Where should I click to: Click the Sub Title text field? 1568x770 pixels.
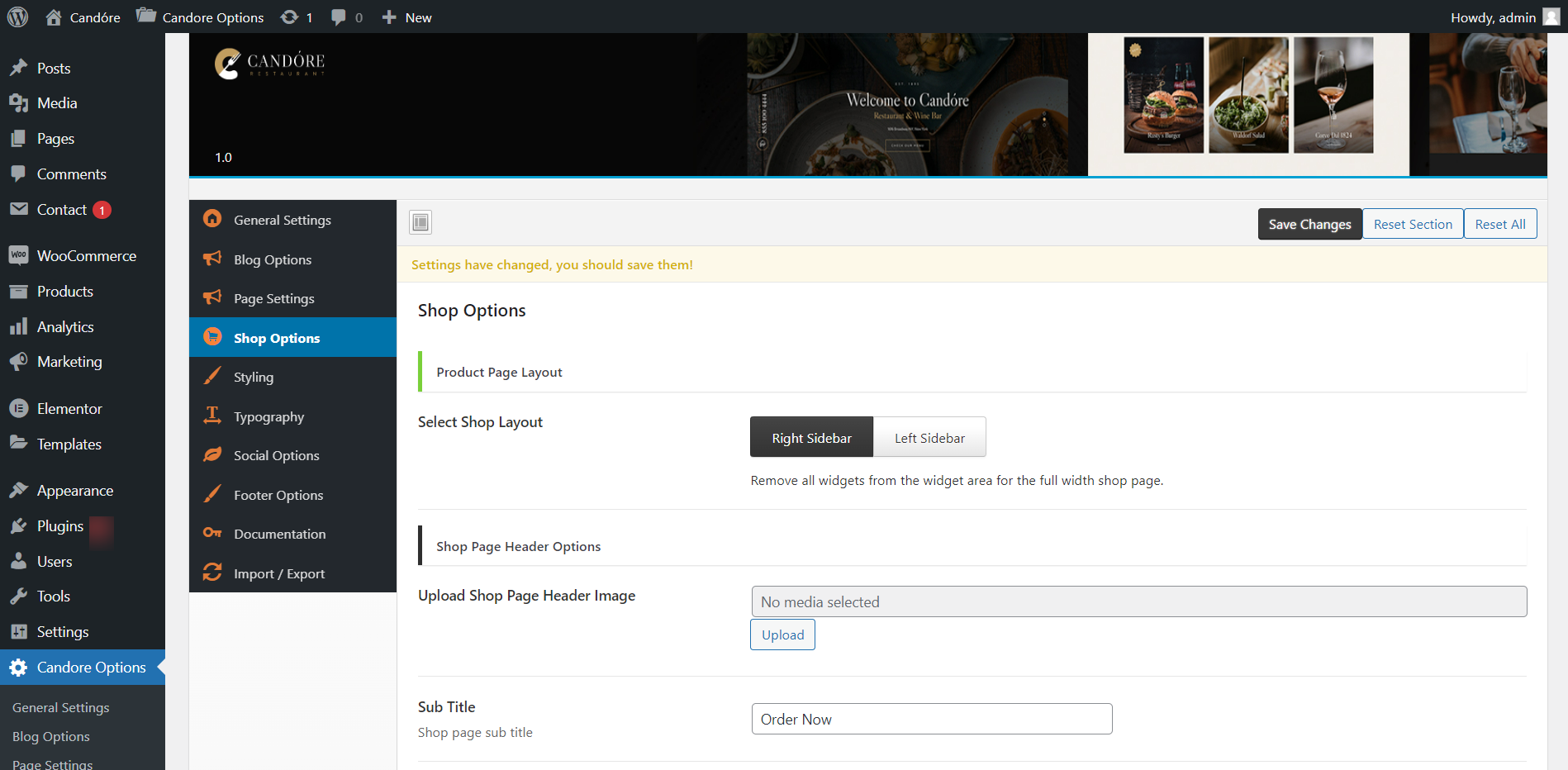(931, 719)
